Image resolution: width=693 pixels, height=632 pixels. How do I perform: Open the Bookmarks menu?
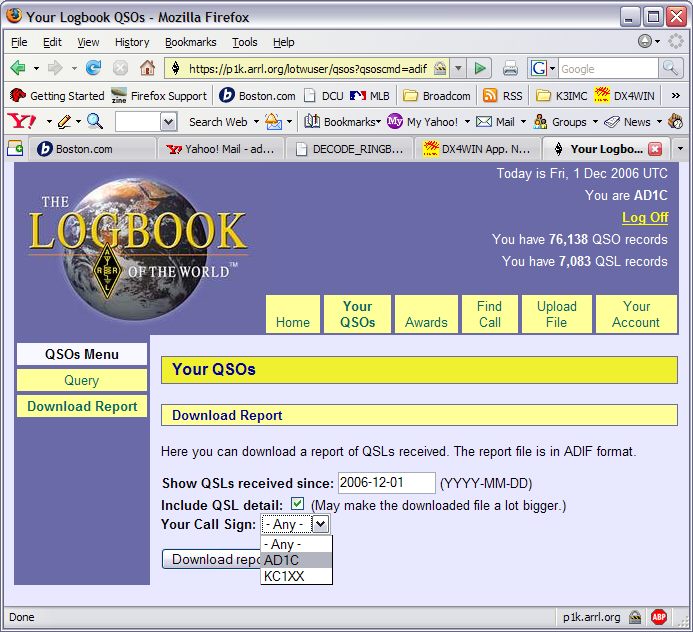point(190,42)
